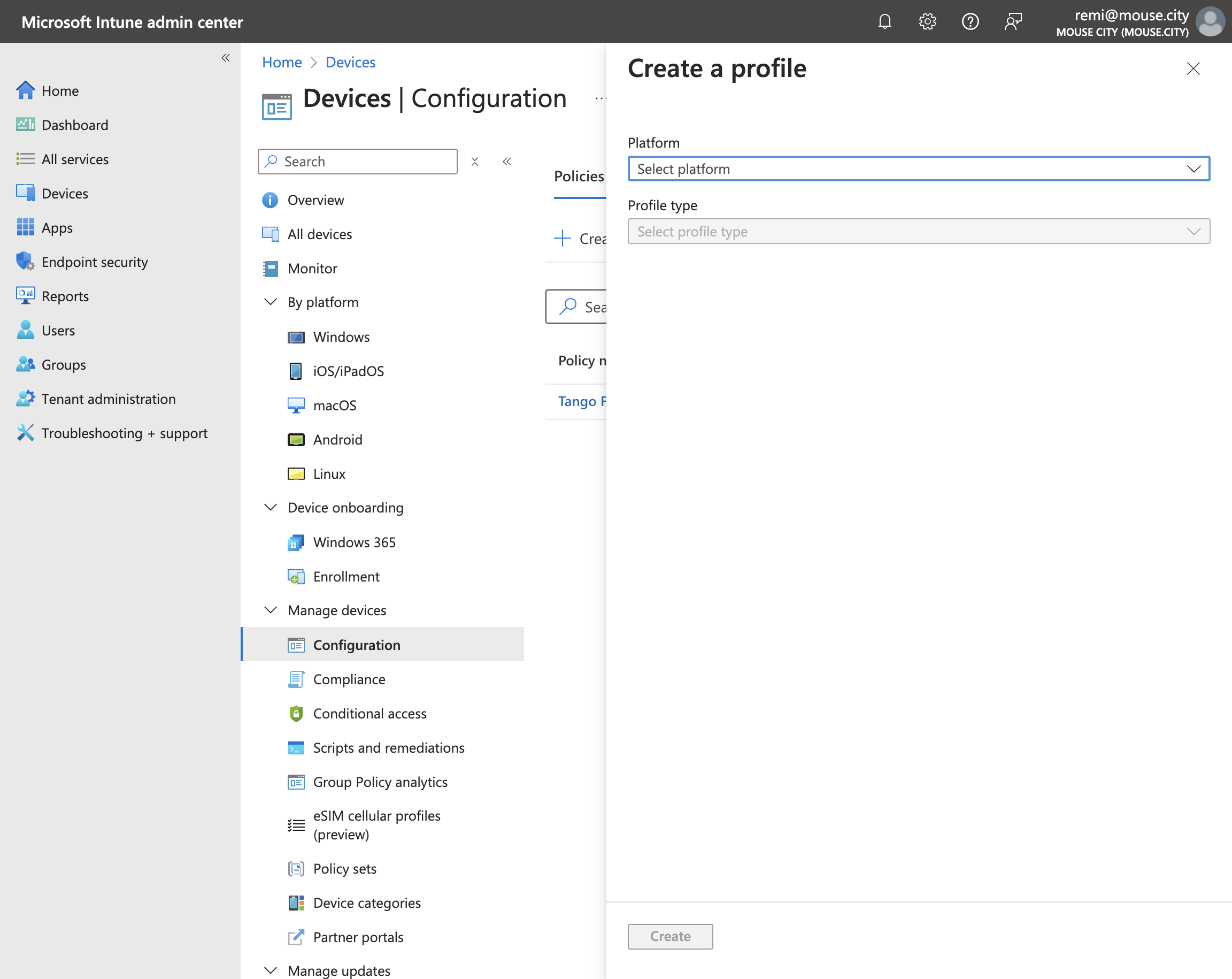This screenshot has height=979, width=1232.
Task: Collapse the Devices menu pane
Action: point(507,162)
